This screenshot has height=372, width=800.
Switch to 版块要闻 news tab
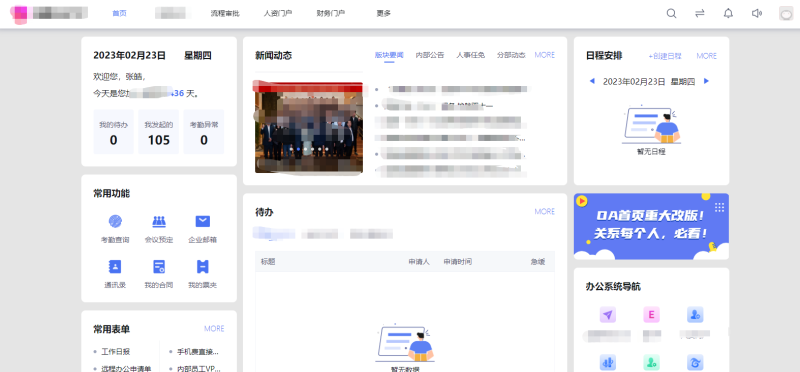click(x=389, y=55)
